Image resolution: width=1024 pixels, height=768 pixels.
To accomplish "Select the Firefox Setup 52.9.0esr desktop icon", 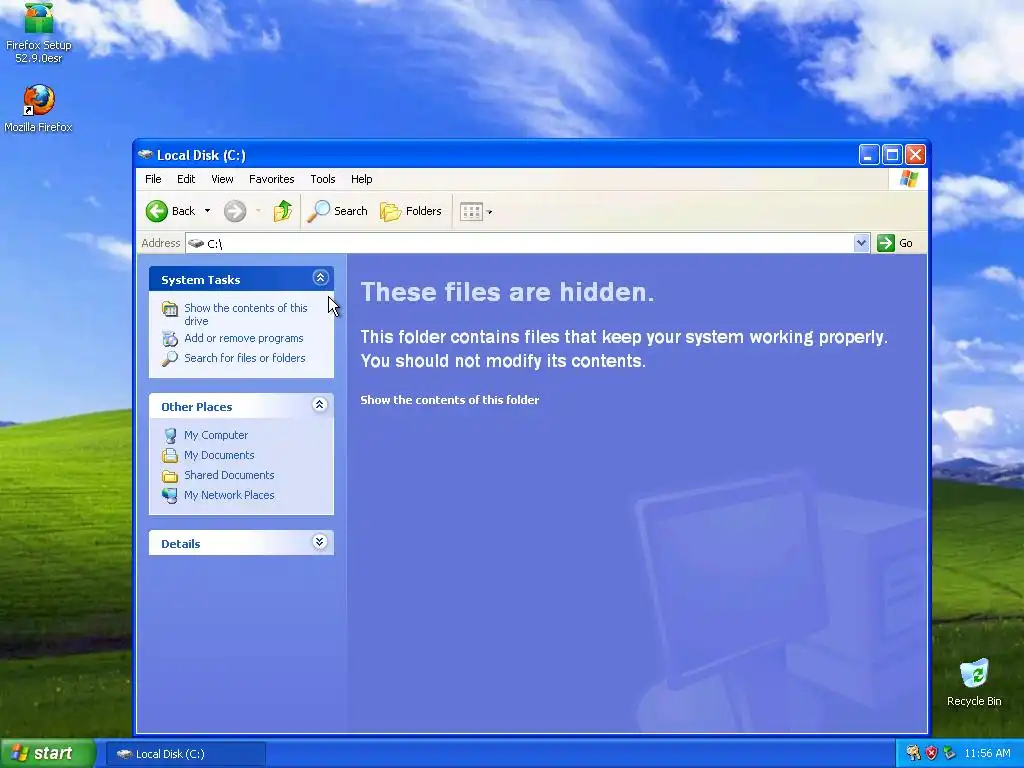I will pos(39,33).
